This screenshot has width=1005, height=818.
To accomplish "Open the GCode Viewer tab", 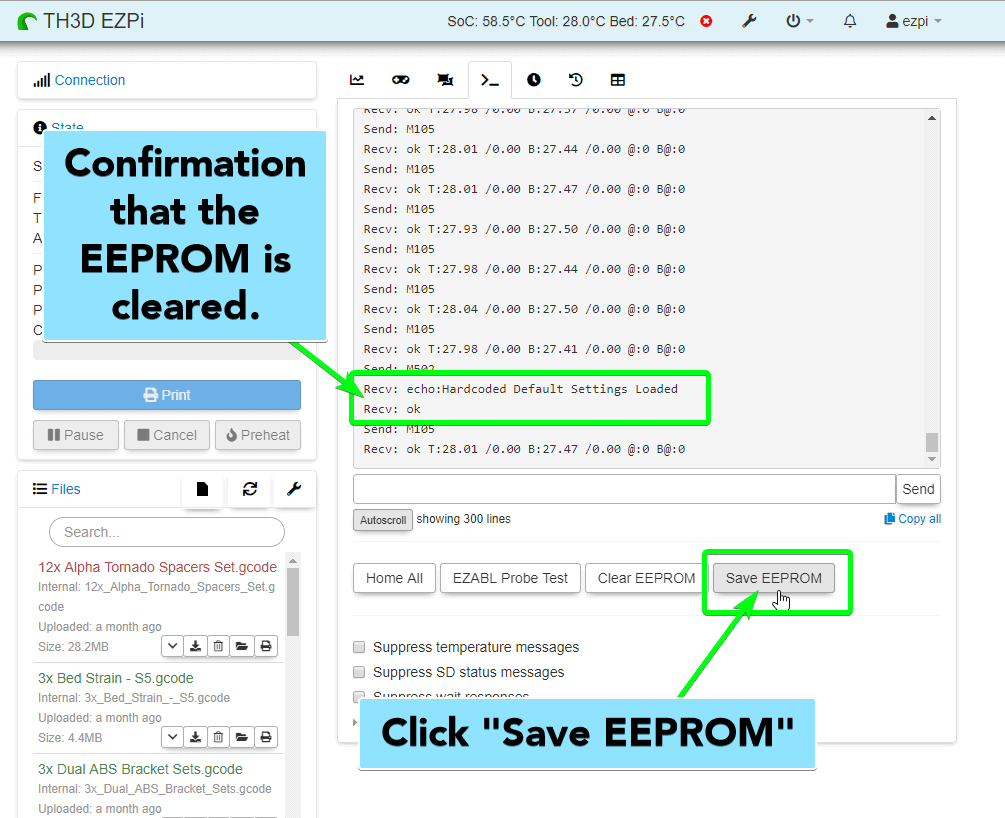I will [445, 79].
